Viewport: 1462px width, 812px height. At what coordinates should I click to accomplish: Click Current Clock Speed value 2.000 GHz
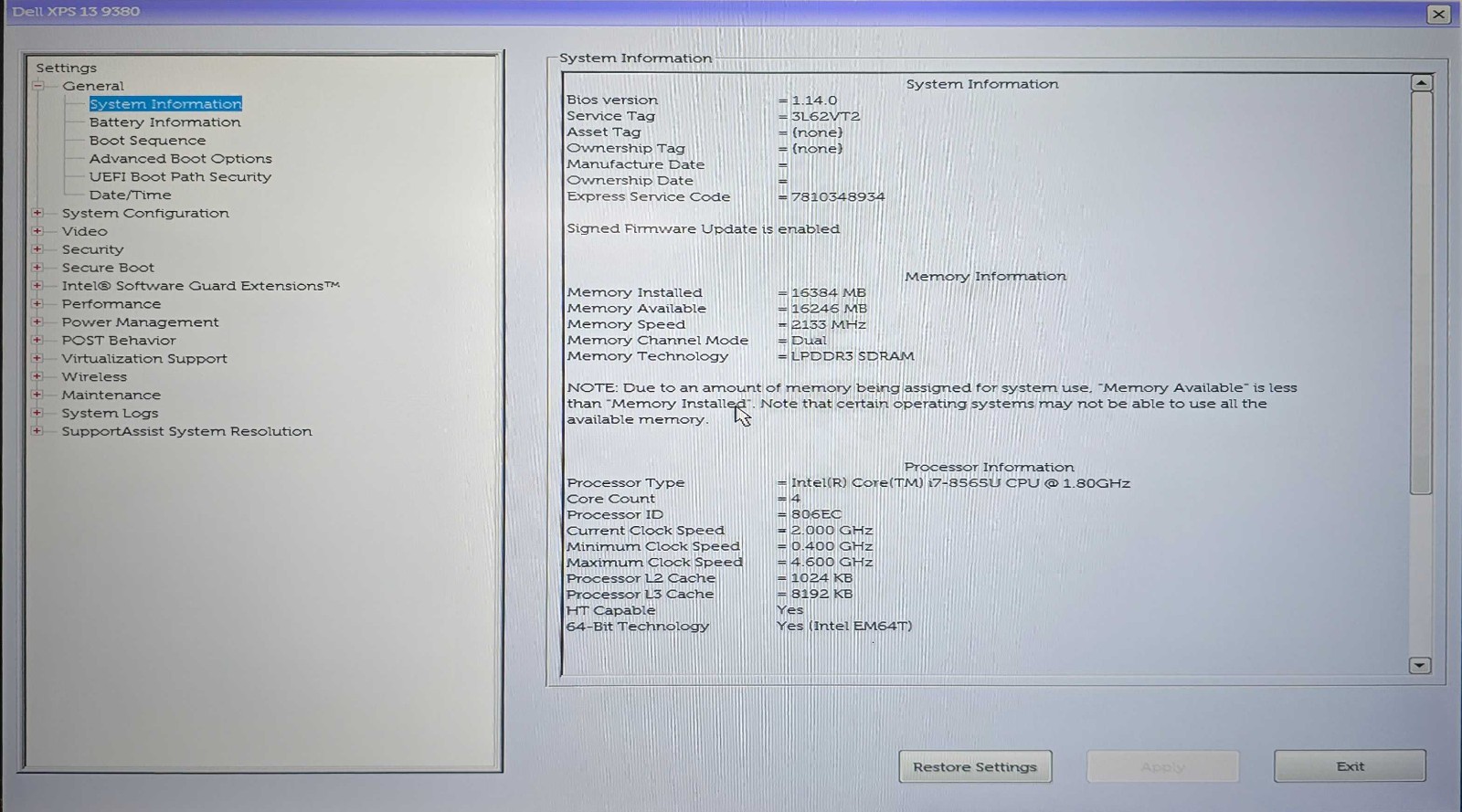832,531
